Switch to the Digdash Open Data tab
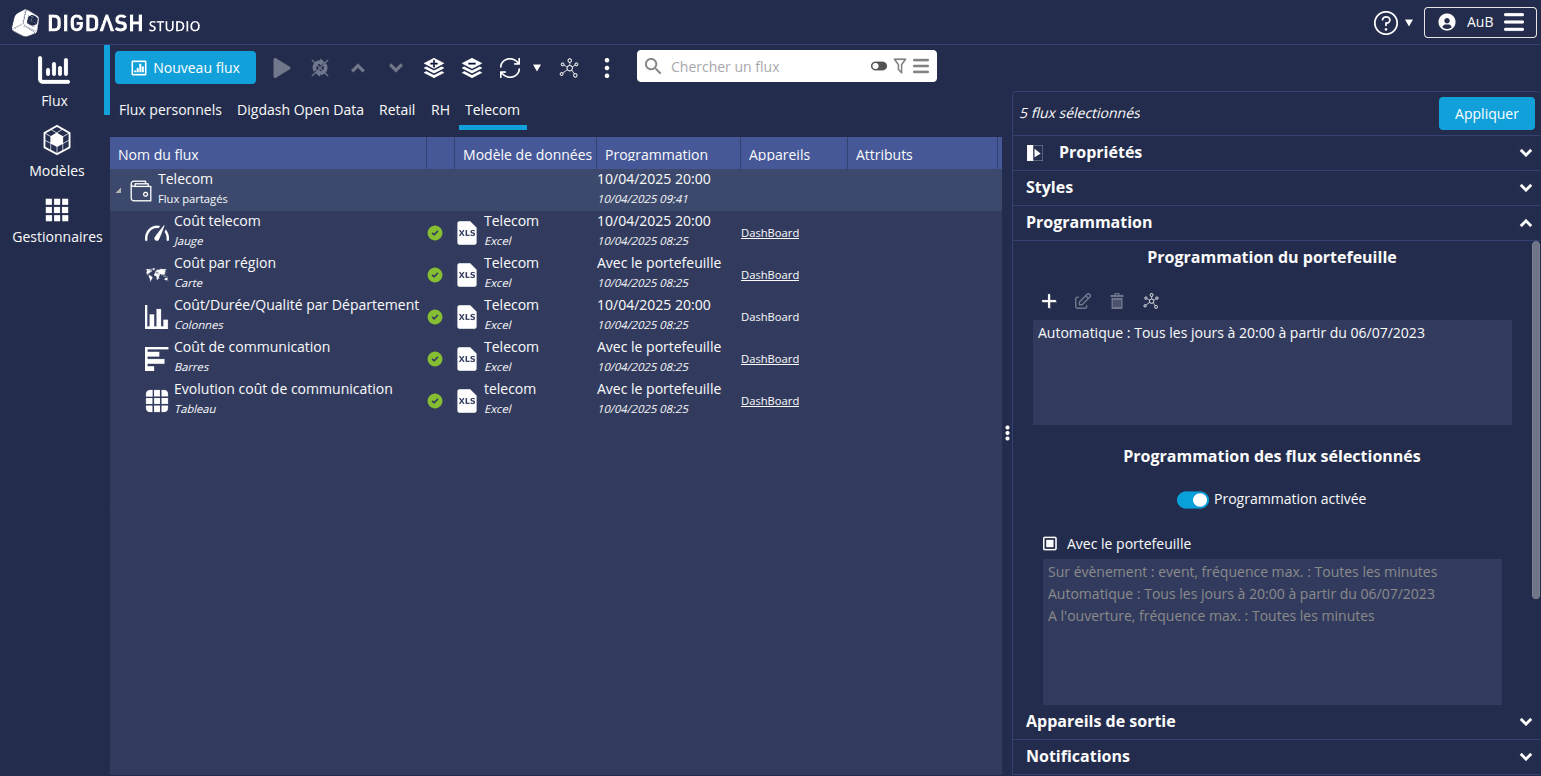The image size is (1541, 776). (x=300, y=110)
